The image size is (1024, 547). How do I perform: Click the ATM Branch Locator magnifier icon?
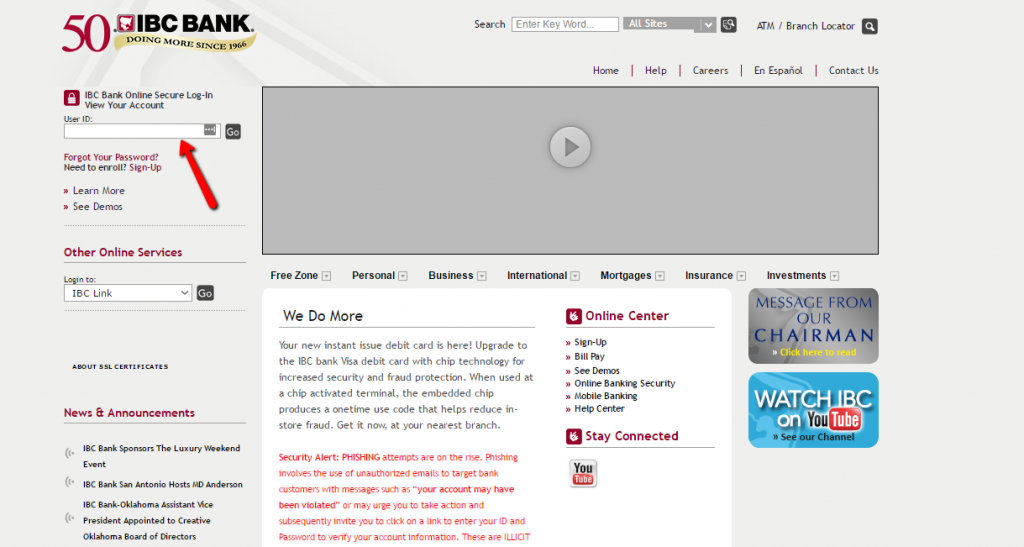pos(869,26)
